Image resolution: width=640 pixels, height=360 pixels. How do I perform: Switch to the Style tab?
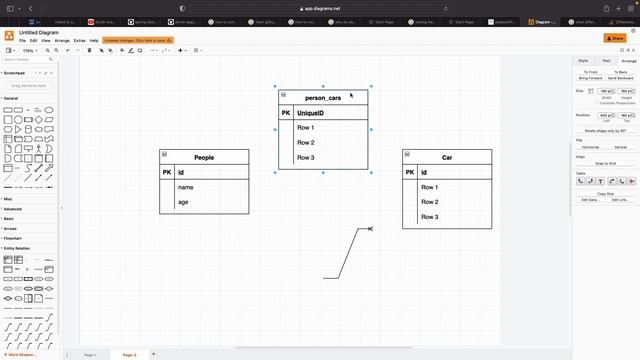pos(583,61)
